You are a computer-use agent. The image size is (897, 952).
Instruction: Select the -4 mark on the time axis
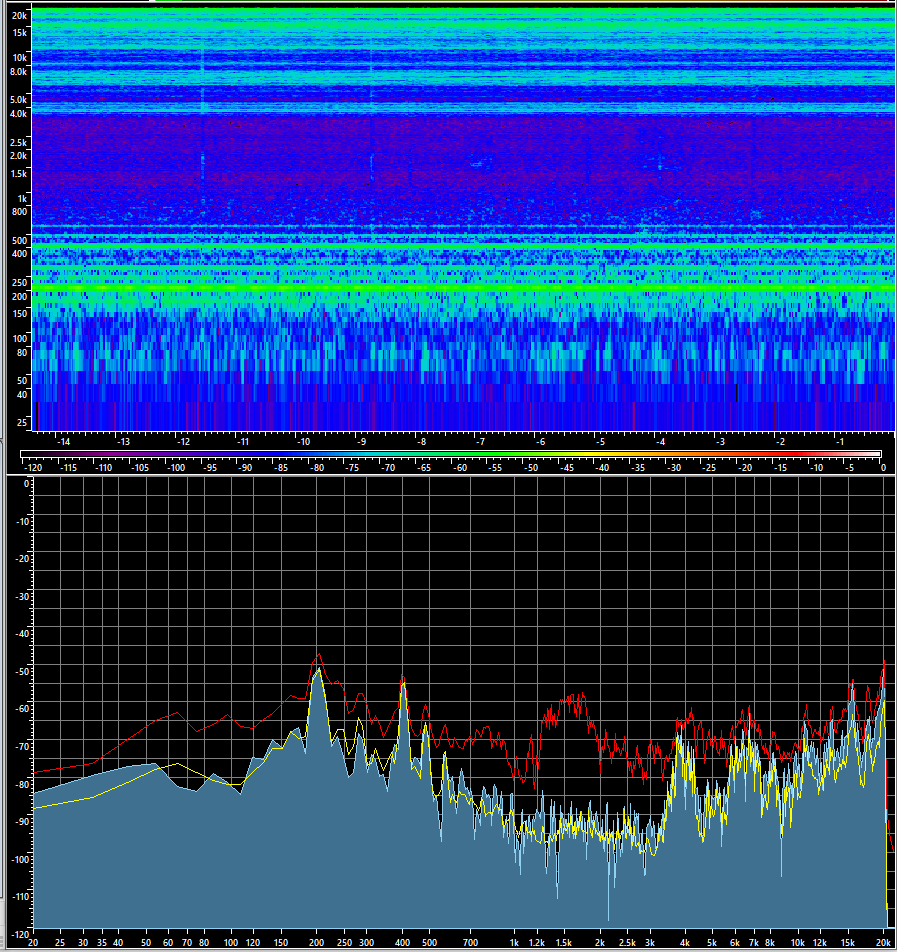(660, 441)
